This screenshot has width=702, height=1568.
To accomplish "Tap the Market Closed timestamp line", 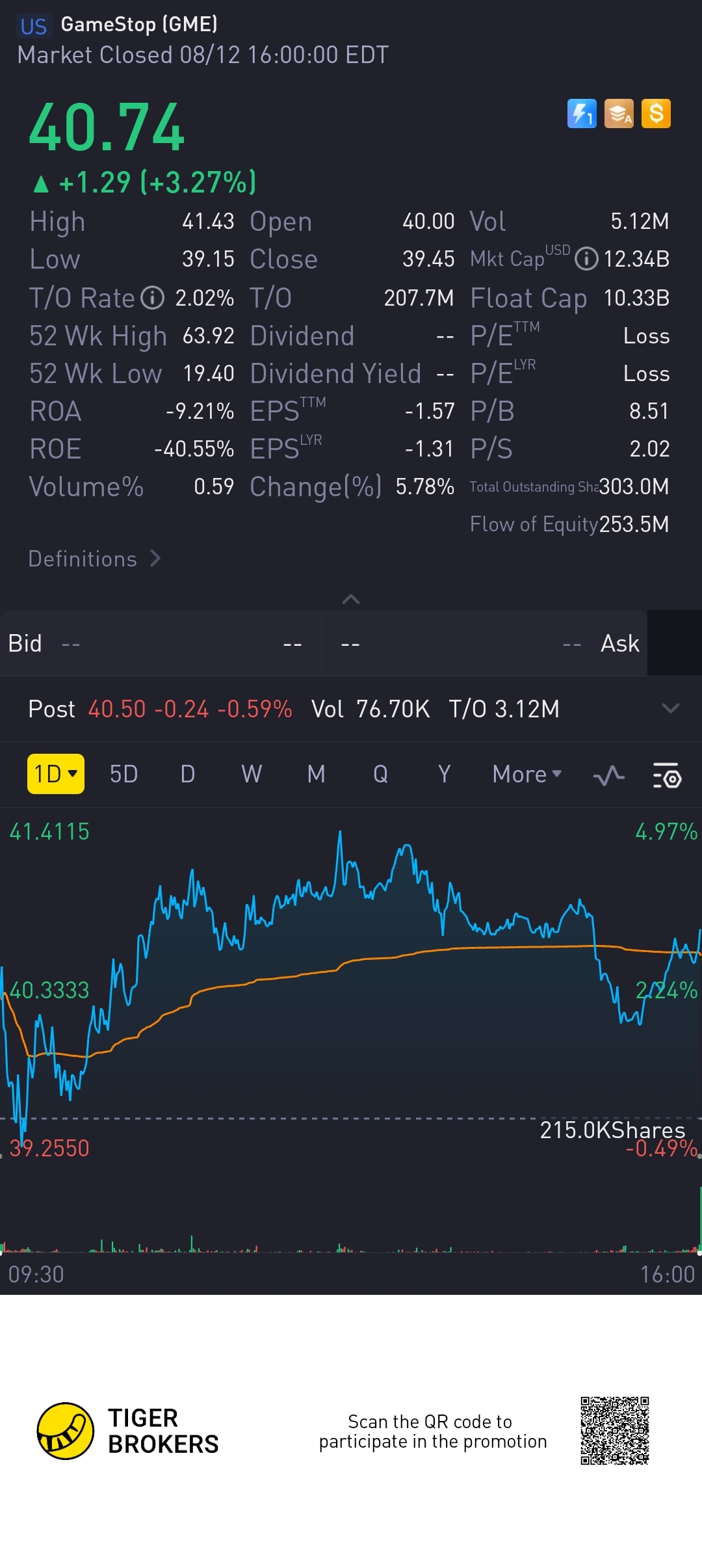I will [203, 55].
